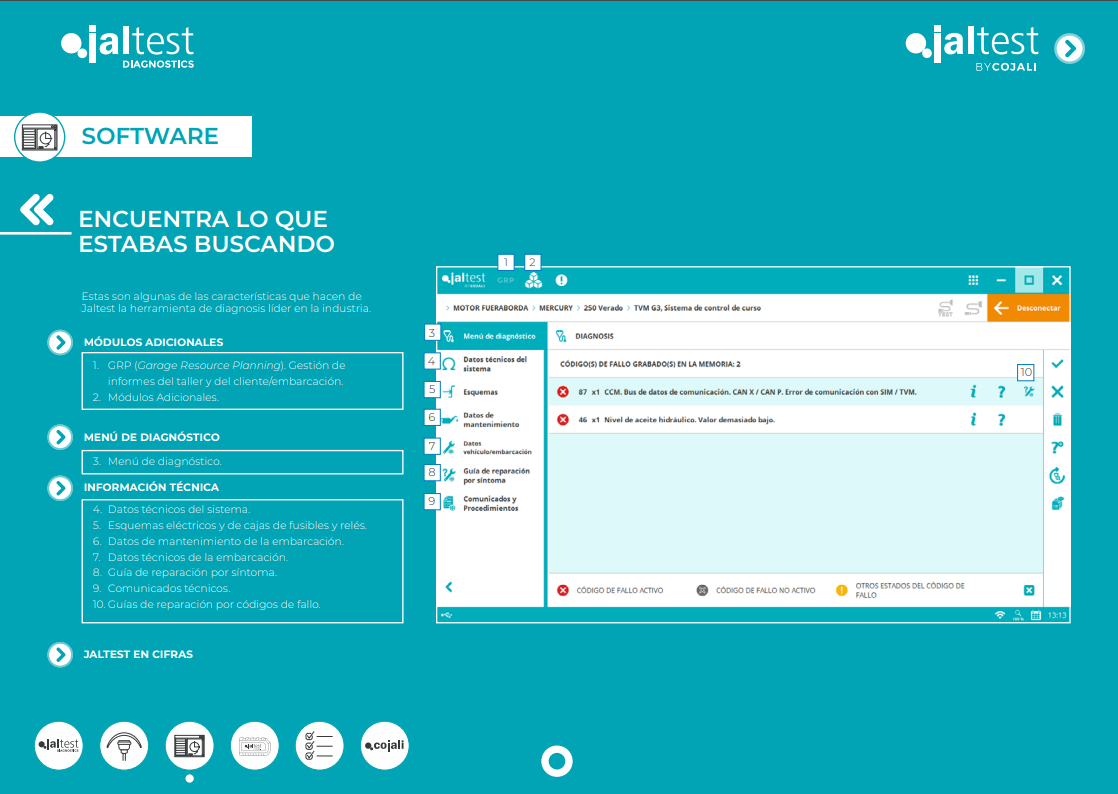Open Datos técnicos del sistema
1118x794 pixels.
491,364
